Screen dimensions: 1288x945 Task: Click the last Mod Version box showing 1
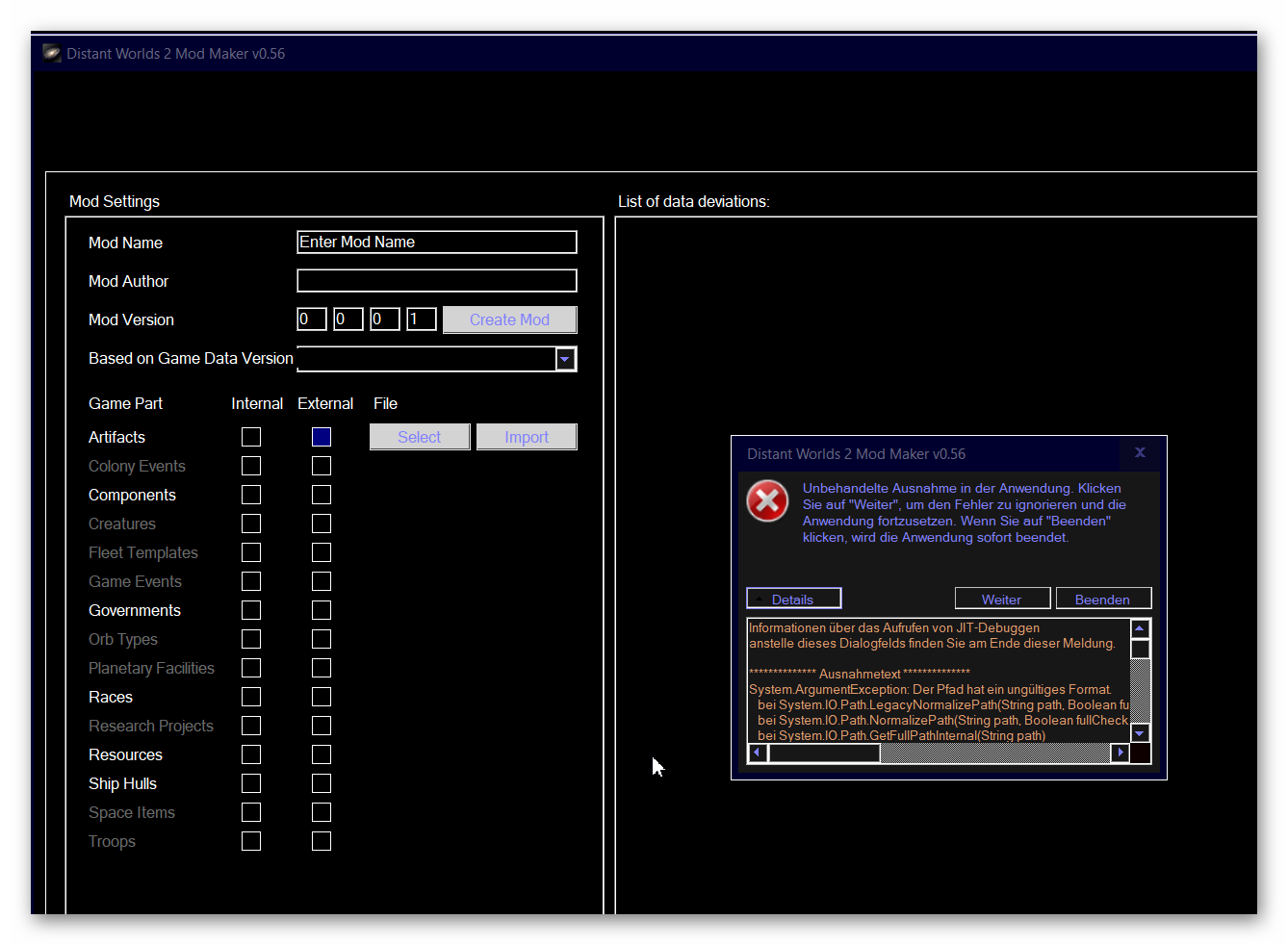click(422, 319)
